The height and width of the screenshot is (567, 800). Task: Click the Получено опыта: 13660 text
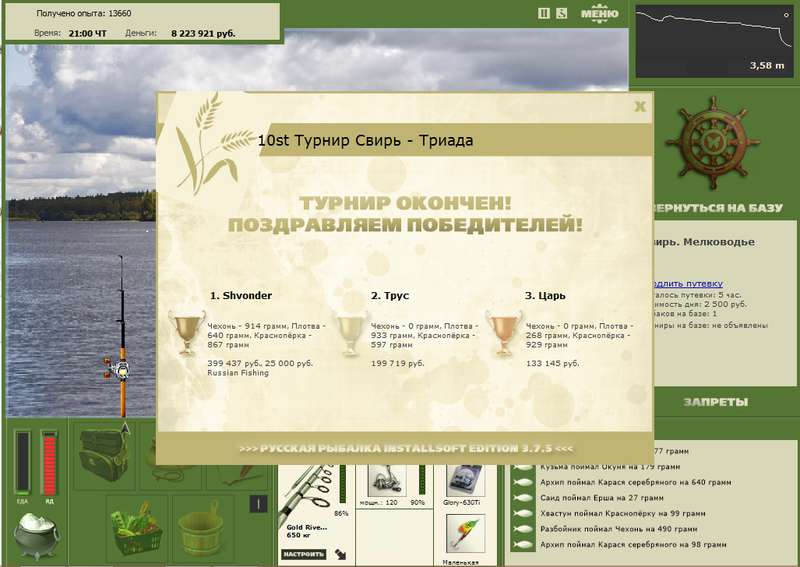tap(84, 13)
